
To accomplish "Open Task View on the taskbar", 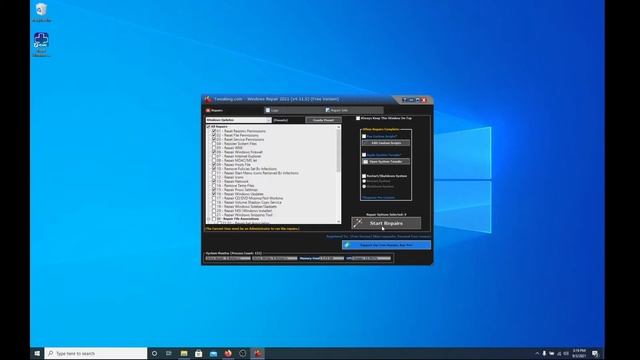I will click(169, 353).
